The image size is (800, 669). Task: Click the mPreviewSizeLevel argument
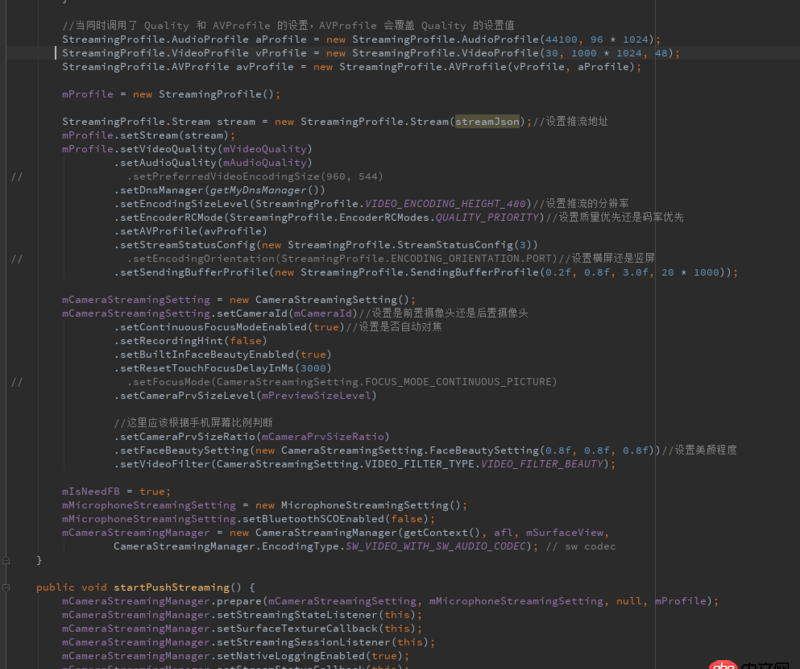pos(316,395)
